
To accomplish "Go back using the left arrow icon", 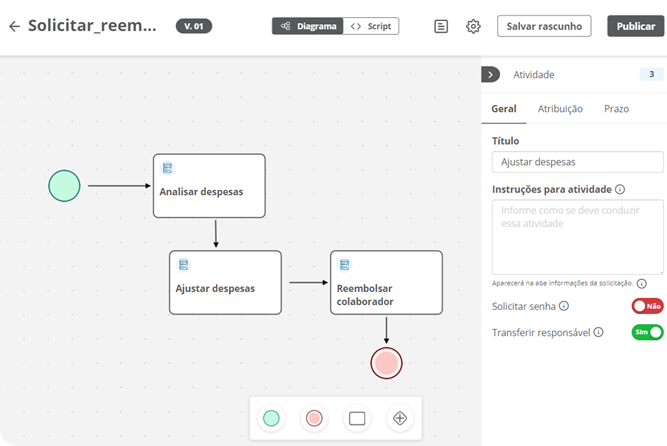I will 14,26.
